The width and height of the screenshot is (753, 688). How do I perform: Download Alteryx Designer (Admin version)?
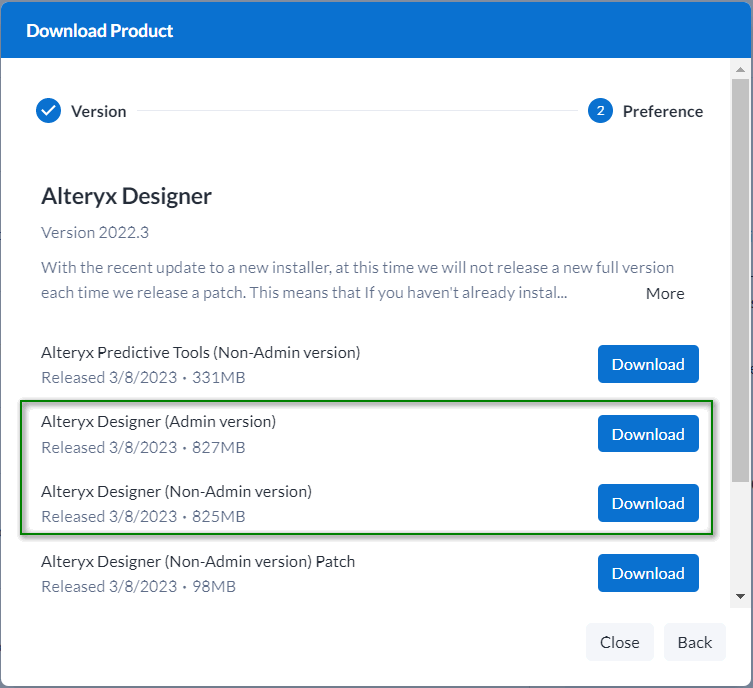coord(648,434)
